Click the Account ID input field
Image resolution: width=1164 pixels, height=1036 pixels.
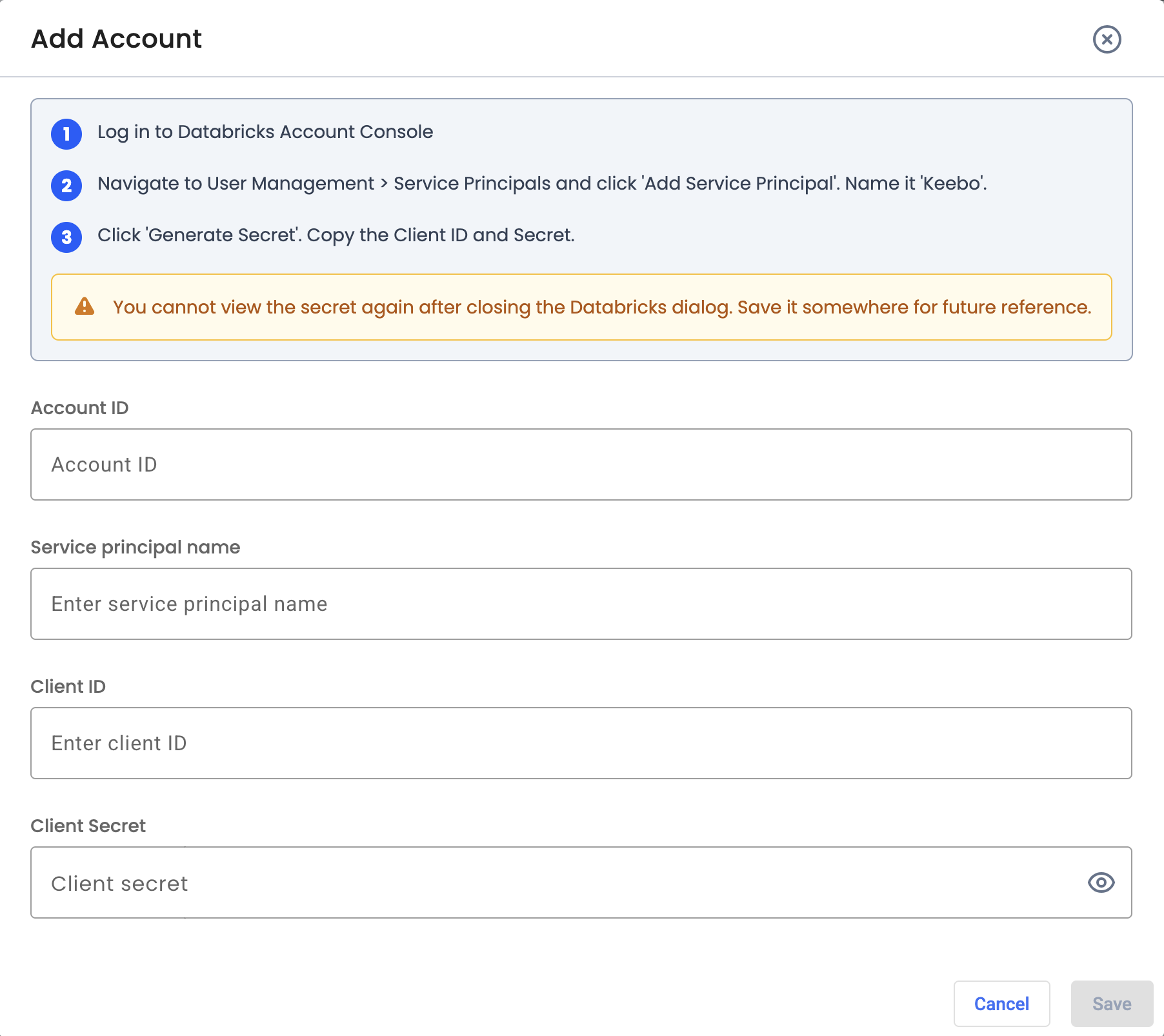pos(581,464)
